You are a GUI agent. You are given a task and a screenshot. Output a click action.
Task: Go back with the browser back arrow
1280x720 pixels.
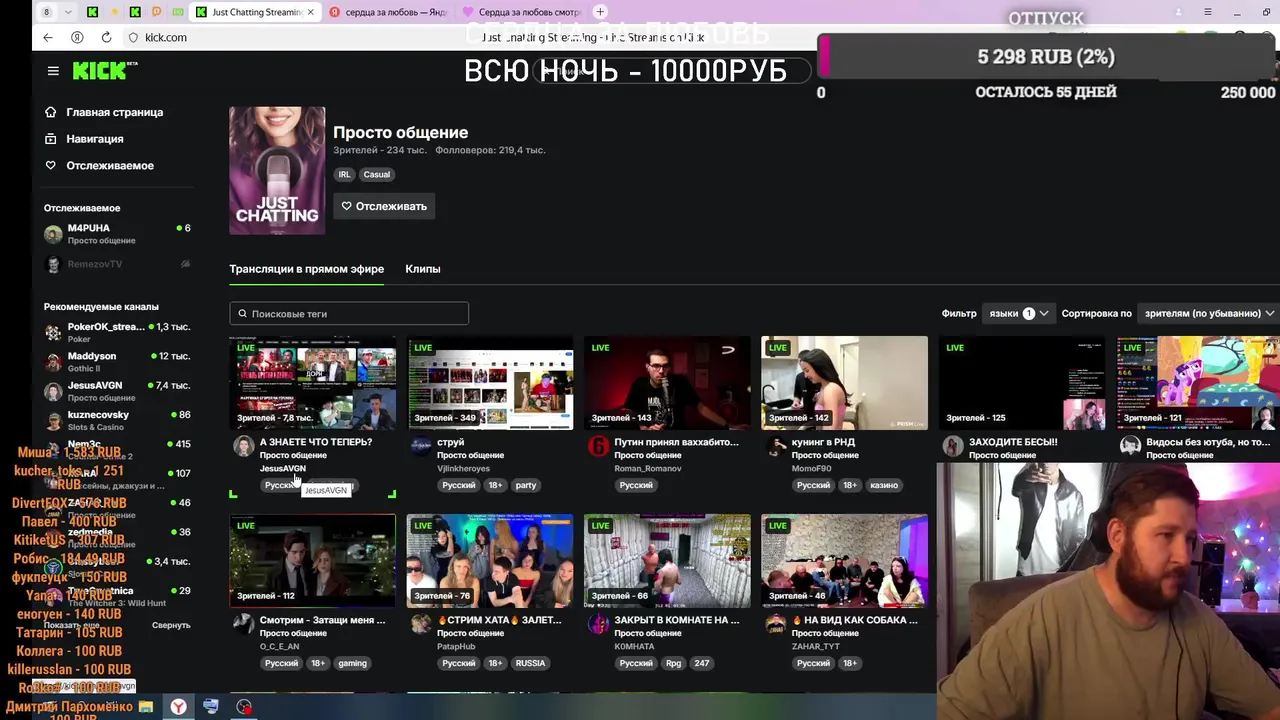pyautogui.click(x=48, y=37)
